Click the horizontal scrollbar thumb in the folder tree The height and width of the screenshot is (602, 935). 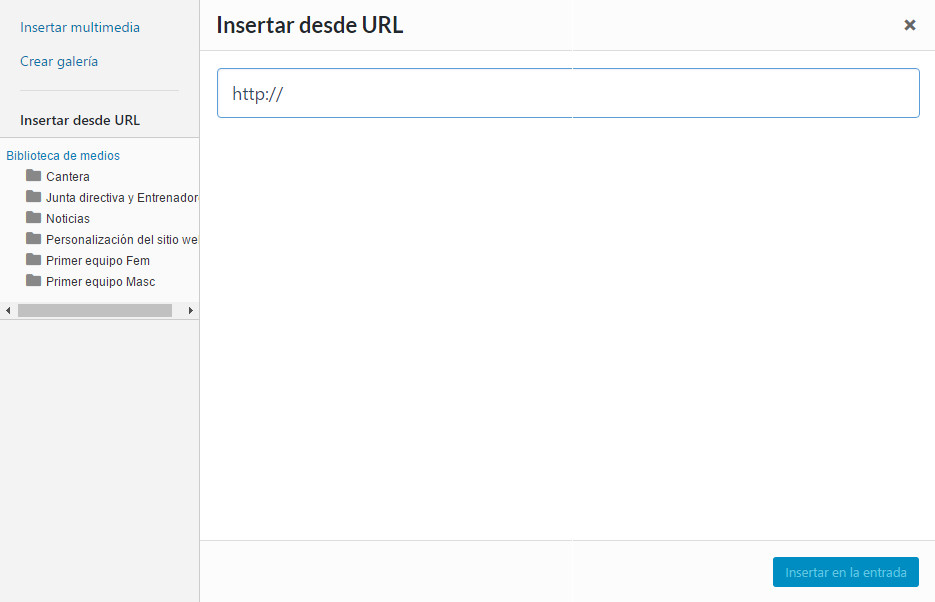click(x=95, y=311)
